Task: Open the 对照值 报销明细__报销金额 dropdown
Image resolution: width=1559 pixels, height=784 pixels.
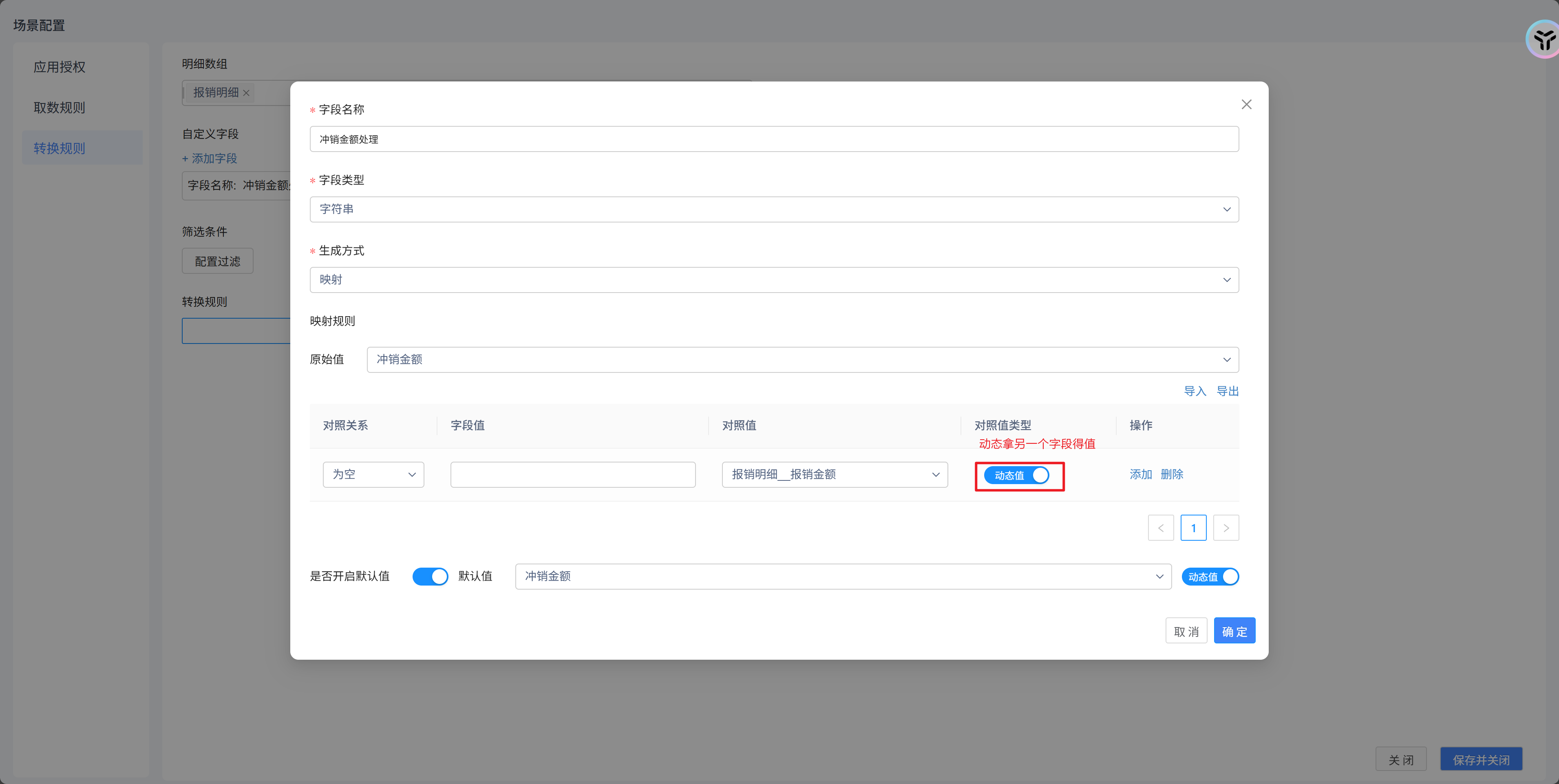Action: coord(834,475)
